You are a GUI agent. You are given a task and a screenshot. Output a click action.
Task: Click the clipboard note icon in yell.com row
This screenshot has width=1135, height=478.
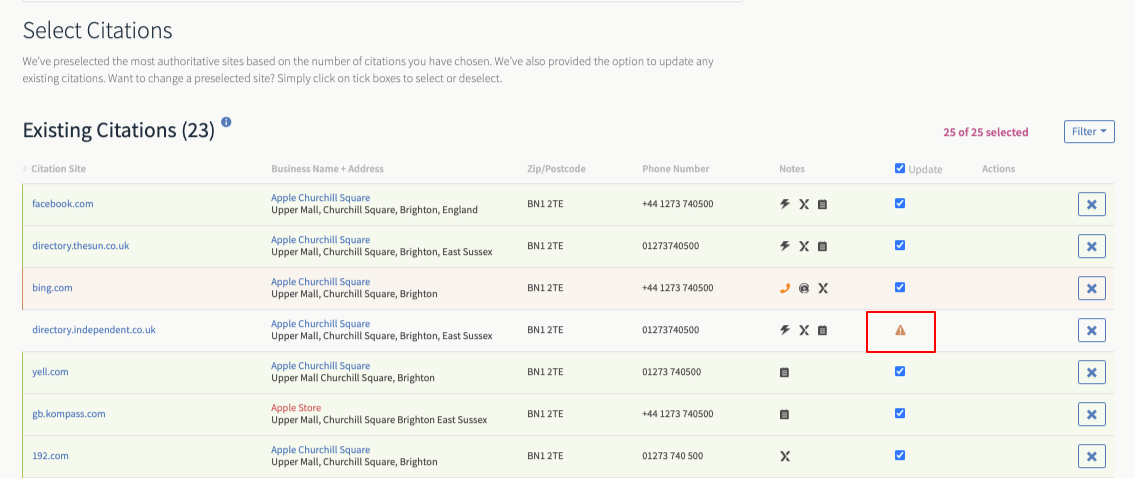click(x=784, y=372)
